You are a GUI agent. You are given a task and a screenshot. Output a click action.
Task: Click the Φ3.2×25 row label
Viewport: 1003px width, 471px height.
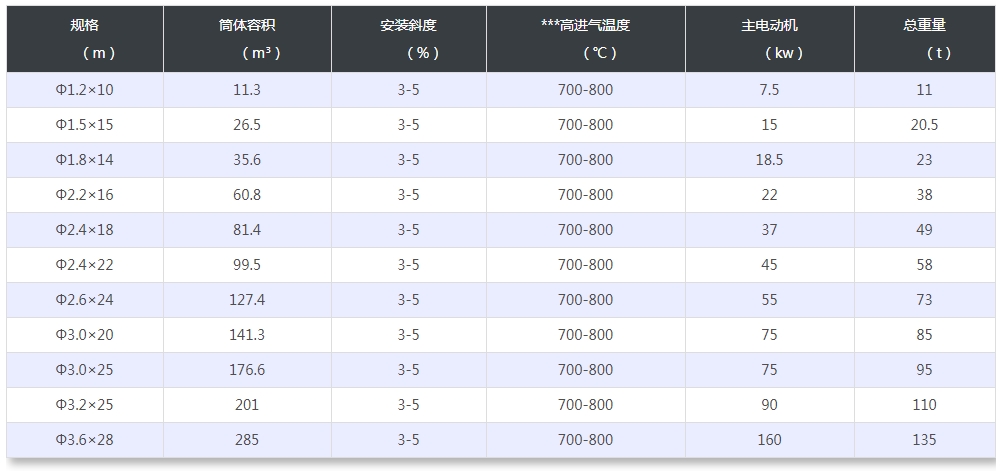[x=84, y=405]
